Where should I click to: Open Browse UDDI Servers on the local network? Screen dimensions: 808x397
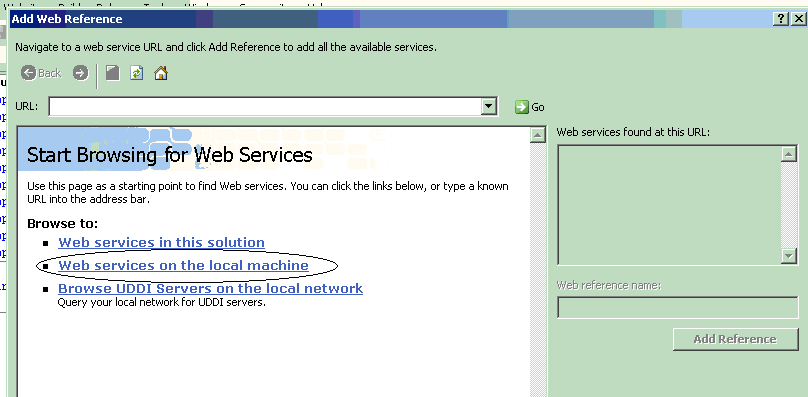(210, 288)
